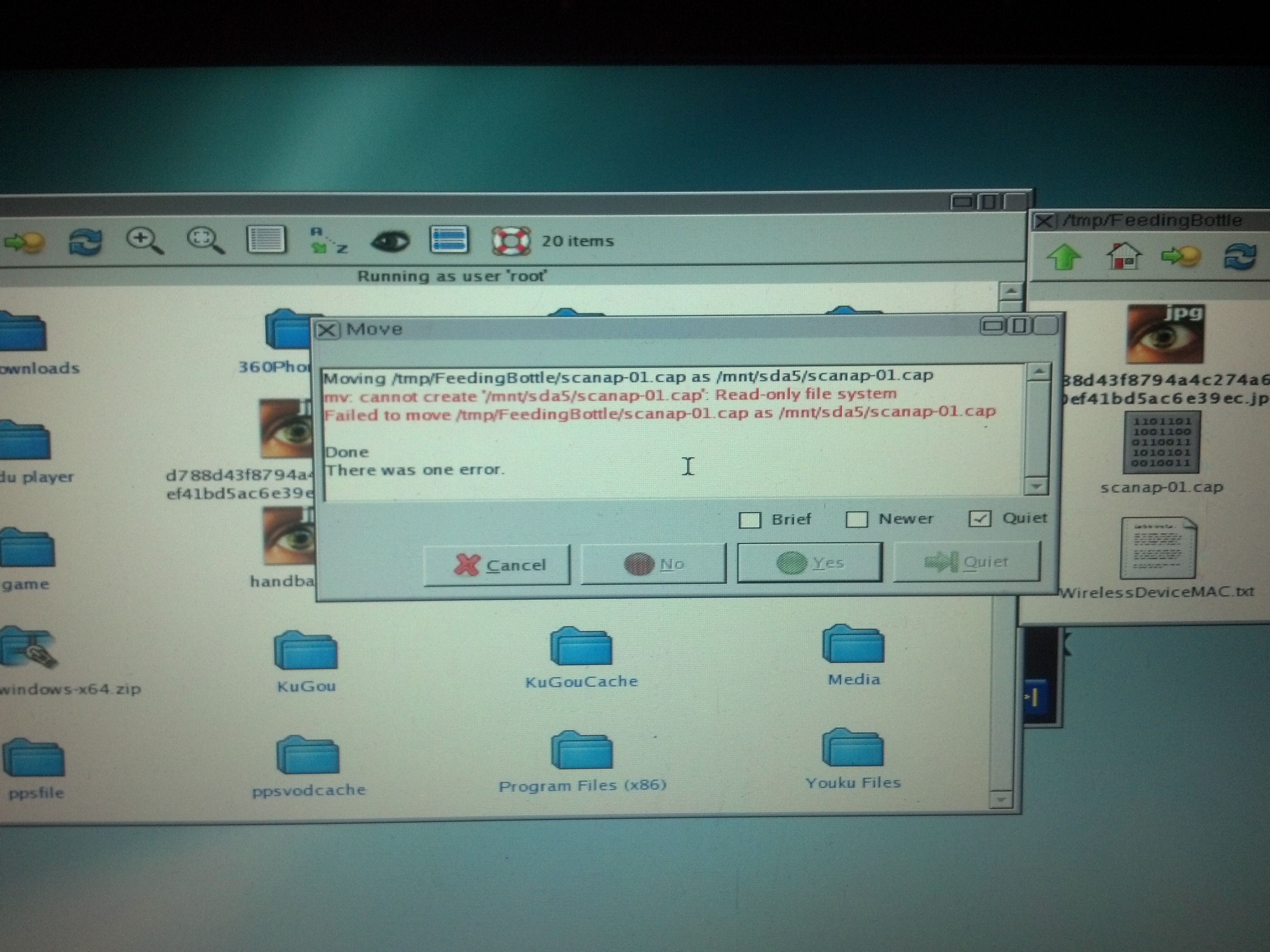Uncheck the Quiet checkbox
This screenshot has height=952, width=1270.
(979, 518)
